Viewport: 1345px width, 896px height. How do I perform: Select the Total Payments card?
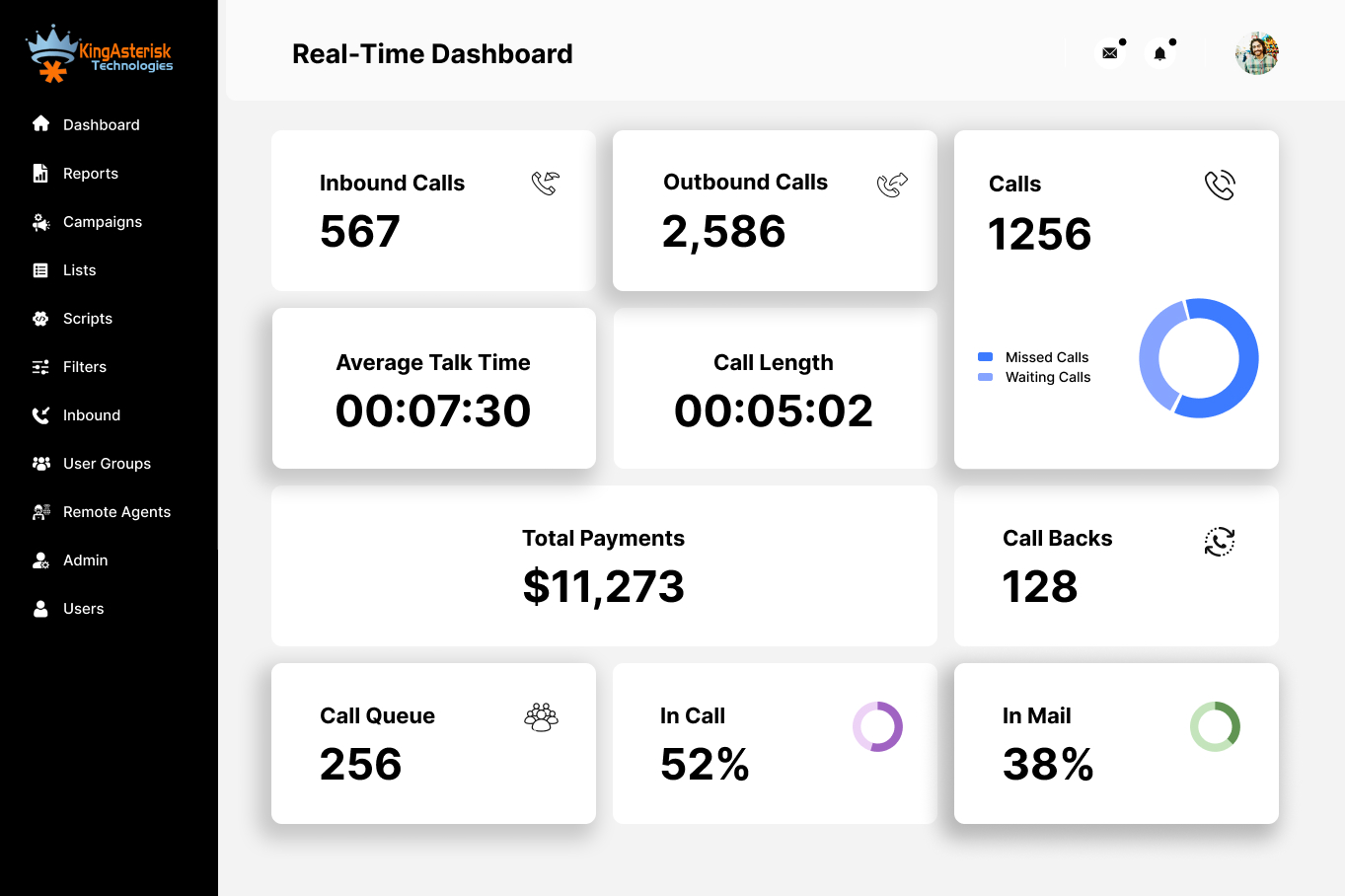tap(604, 565)
